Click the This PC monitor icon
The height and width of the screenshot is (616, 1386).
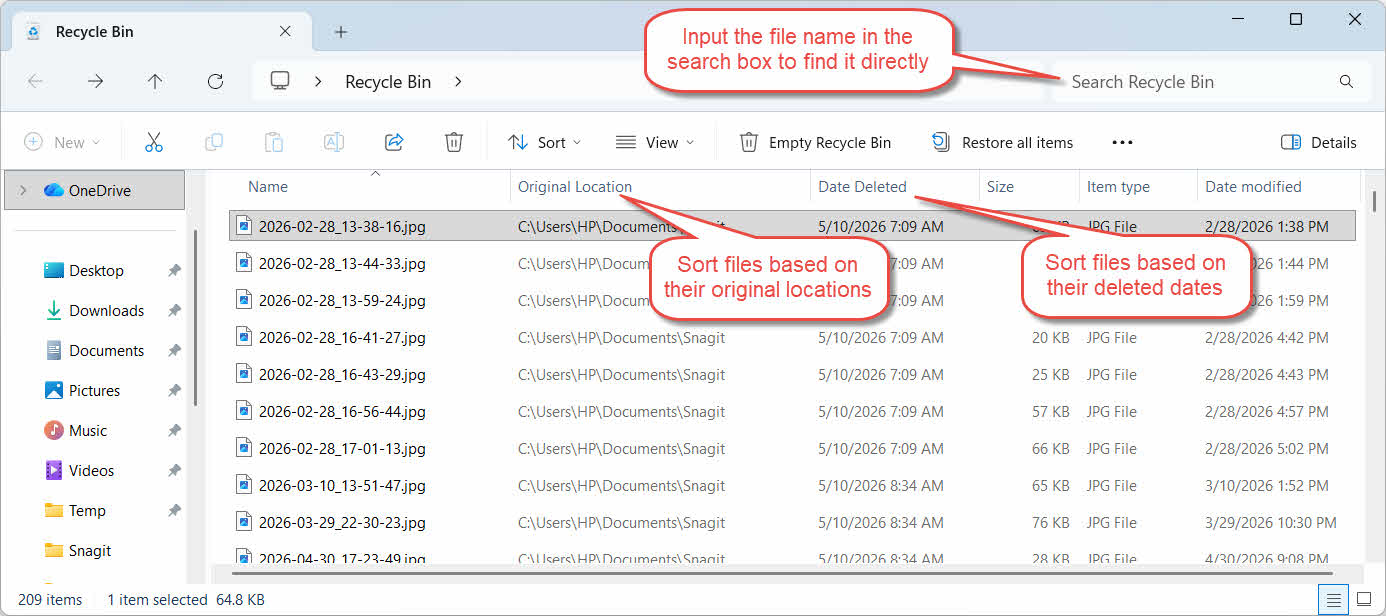pos(280,81)
